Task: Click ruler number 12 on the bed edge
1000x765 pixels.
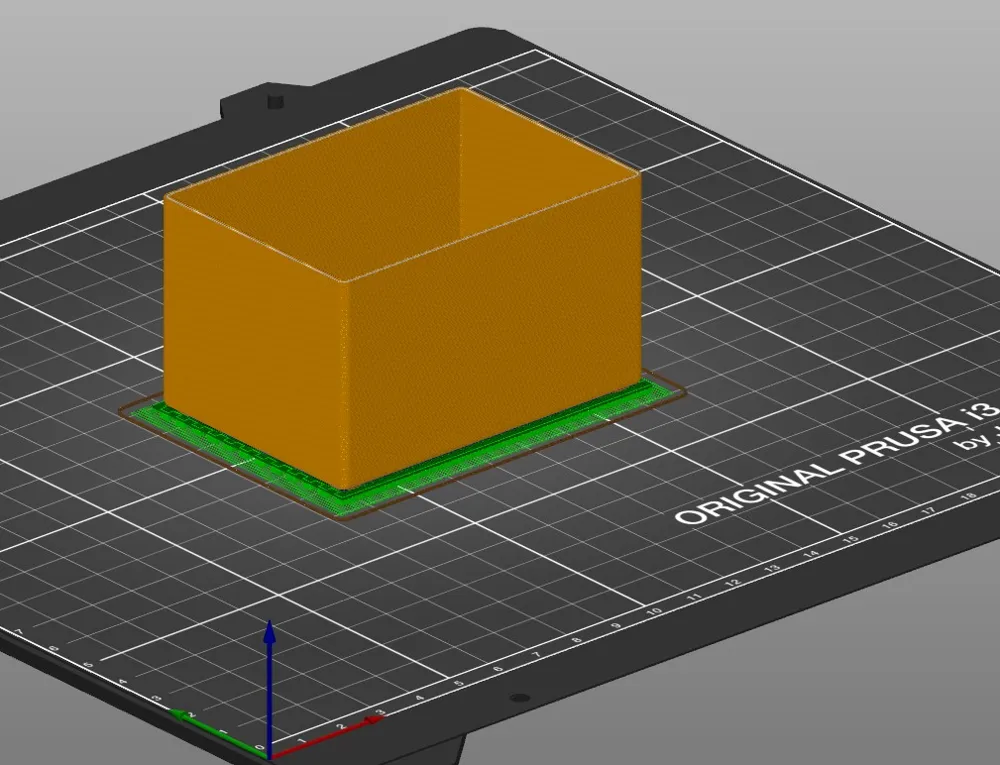Action: (x=733, y=582)
